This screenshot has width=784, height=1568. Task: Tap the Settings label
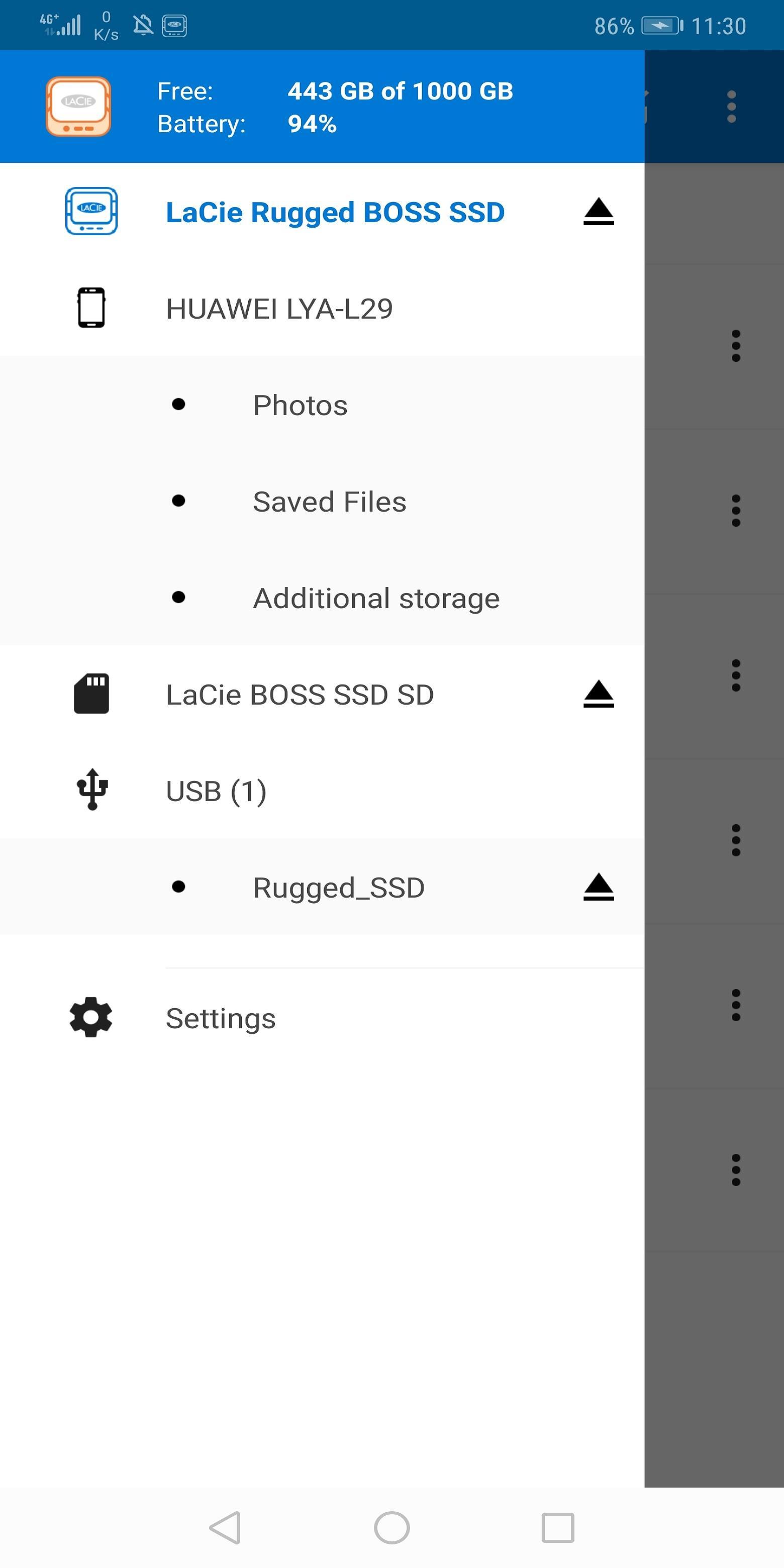point(221,1019)
